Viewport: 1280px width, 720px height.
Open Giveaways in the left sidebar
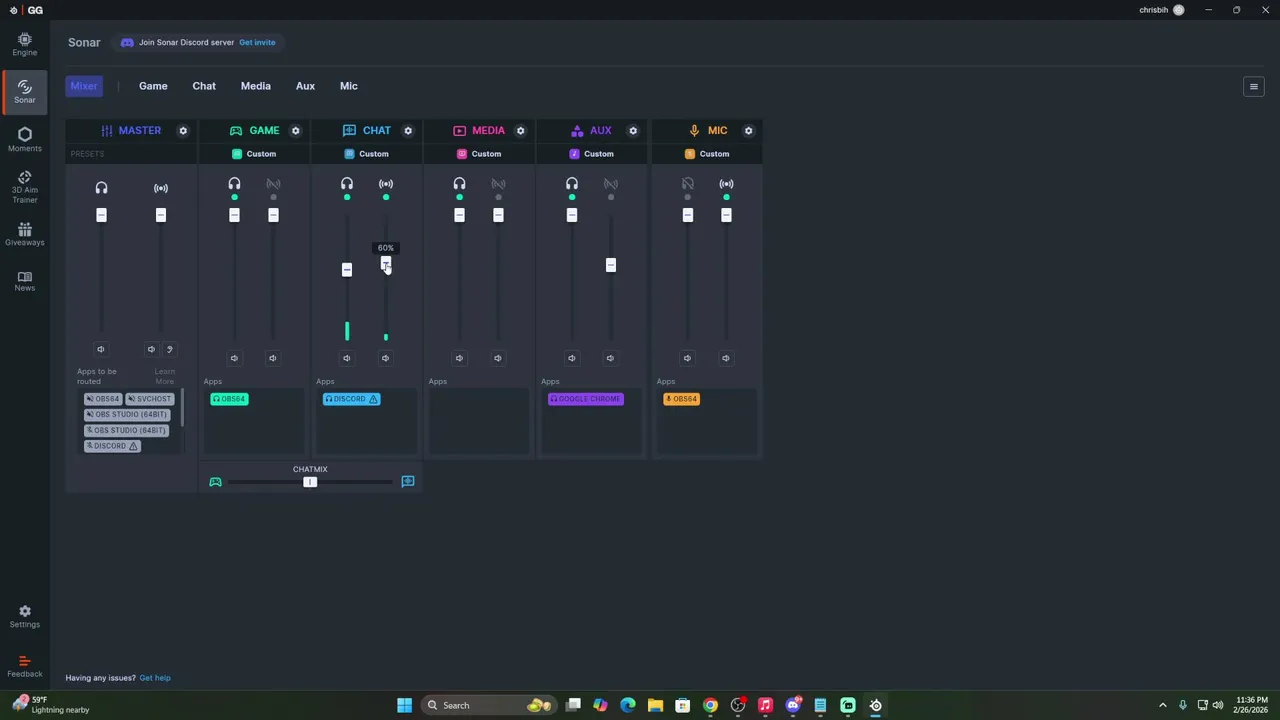point(24,234)
